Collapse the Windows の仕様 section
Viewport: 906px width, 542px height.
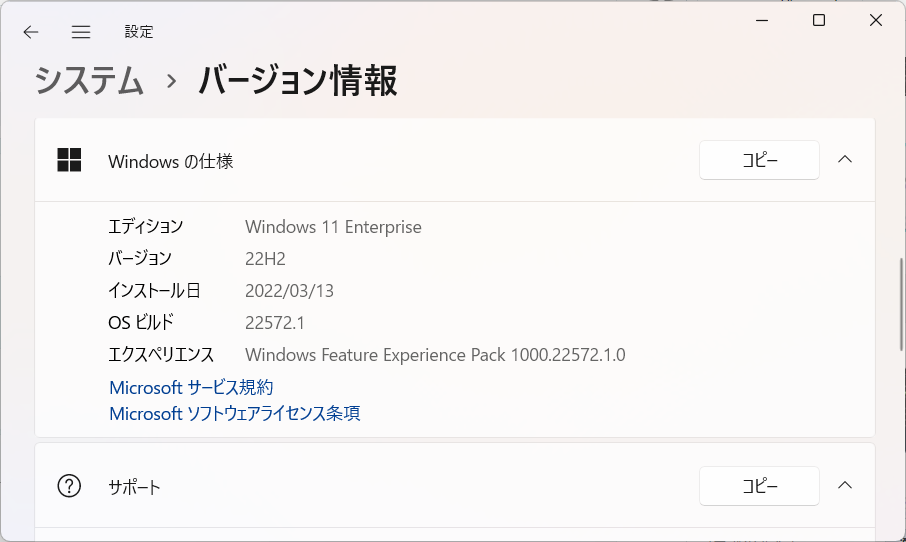click(845, 159)
